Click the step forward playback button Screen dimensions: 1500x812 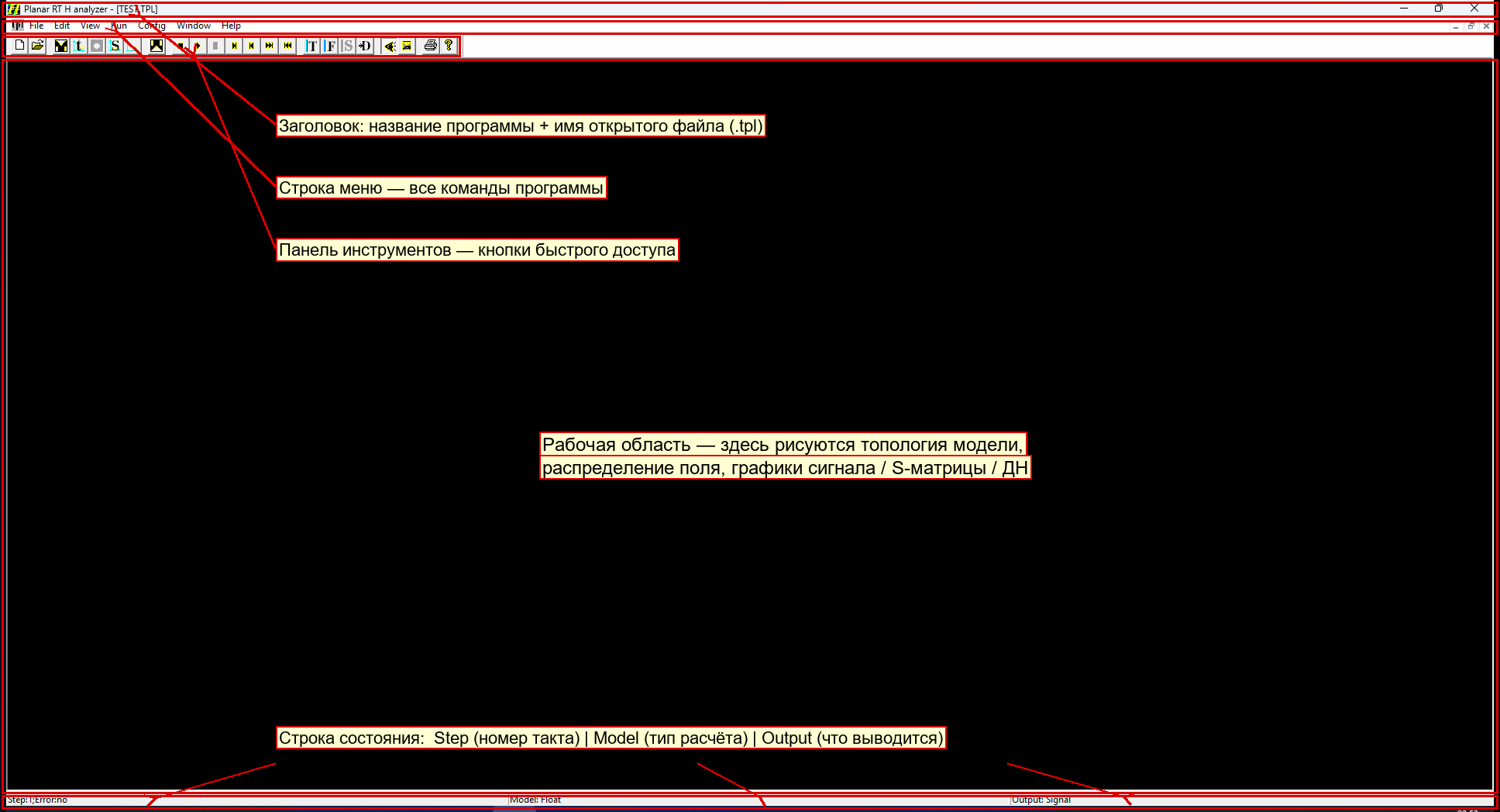[x=233, y=46]
